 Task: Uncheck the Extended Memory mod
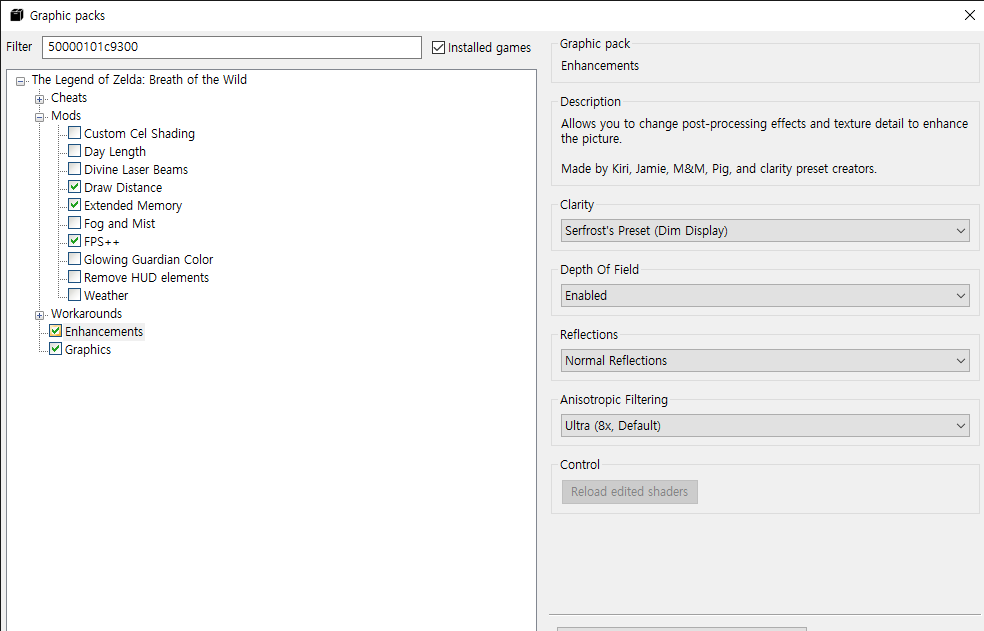(75, 205)
